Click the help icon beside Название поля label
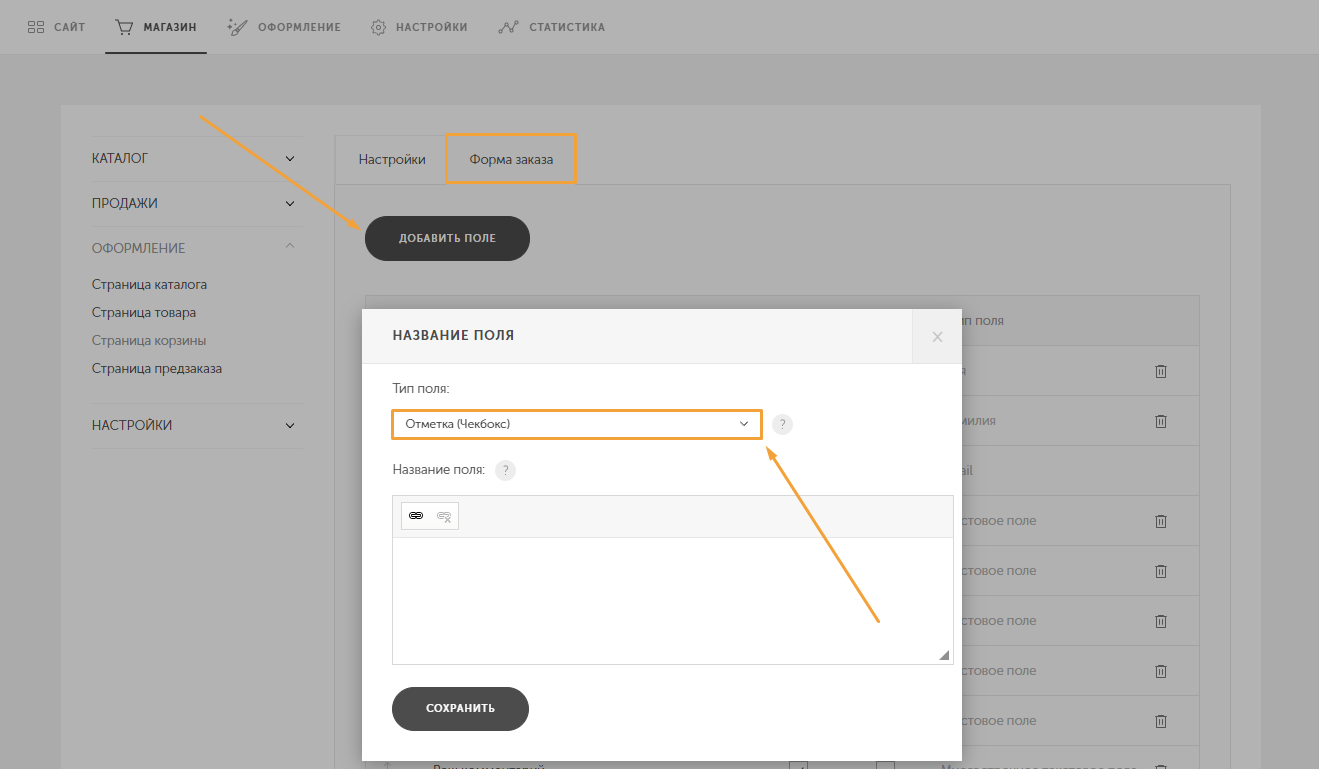The image size is (1319, 769). (x=506, y=470)
